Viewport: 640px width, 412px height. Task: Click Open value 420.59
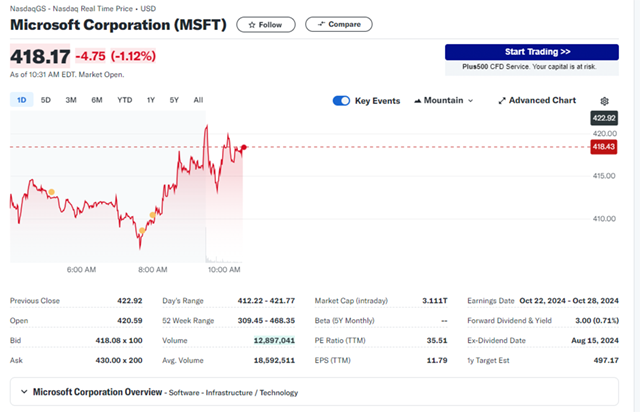click(130, 321)
